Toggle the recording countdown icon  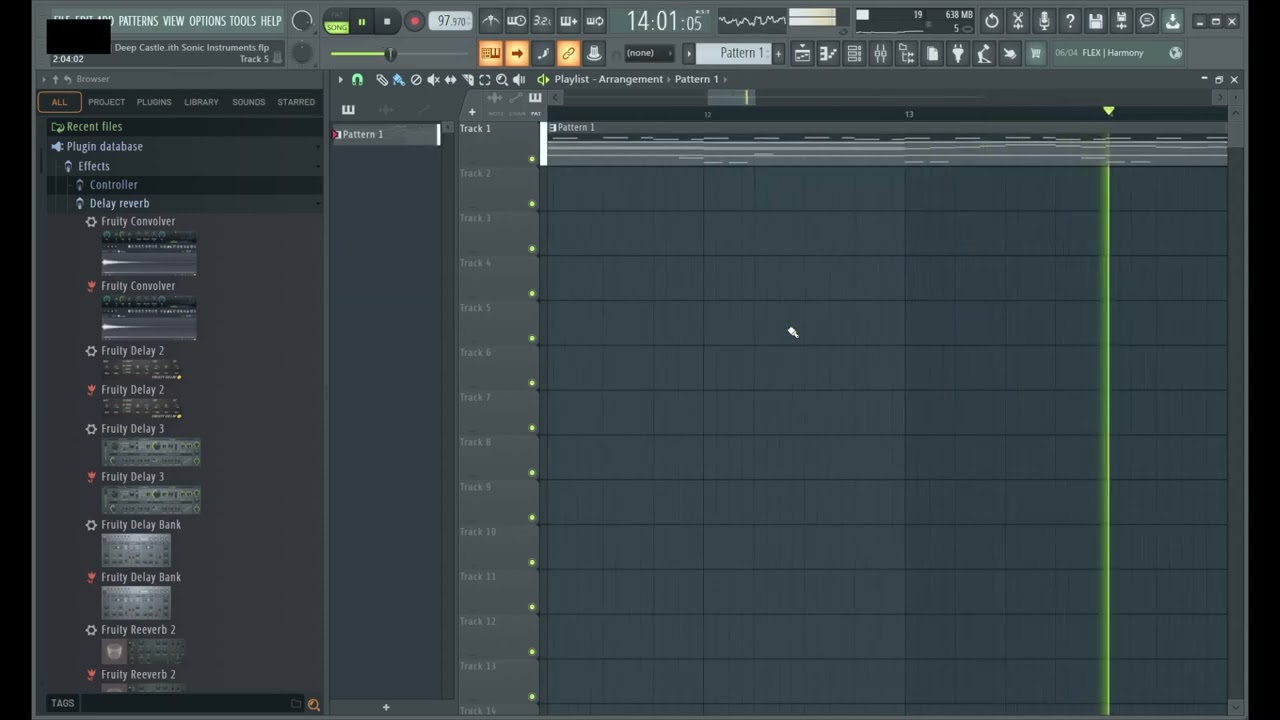[x=542, y=20]
